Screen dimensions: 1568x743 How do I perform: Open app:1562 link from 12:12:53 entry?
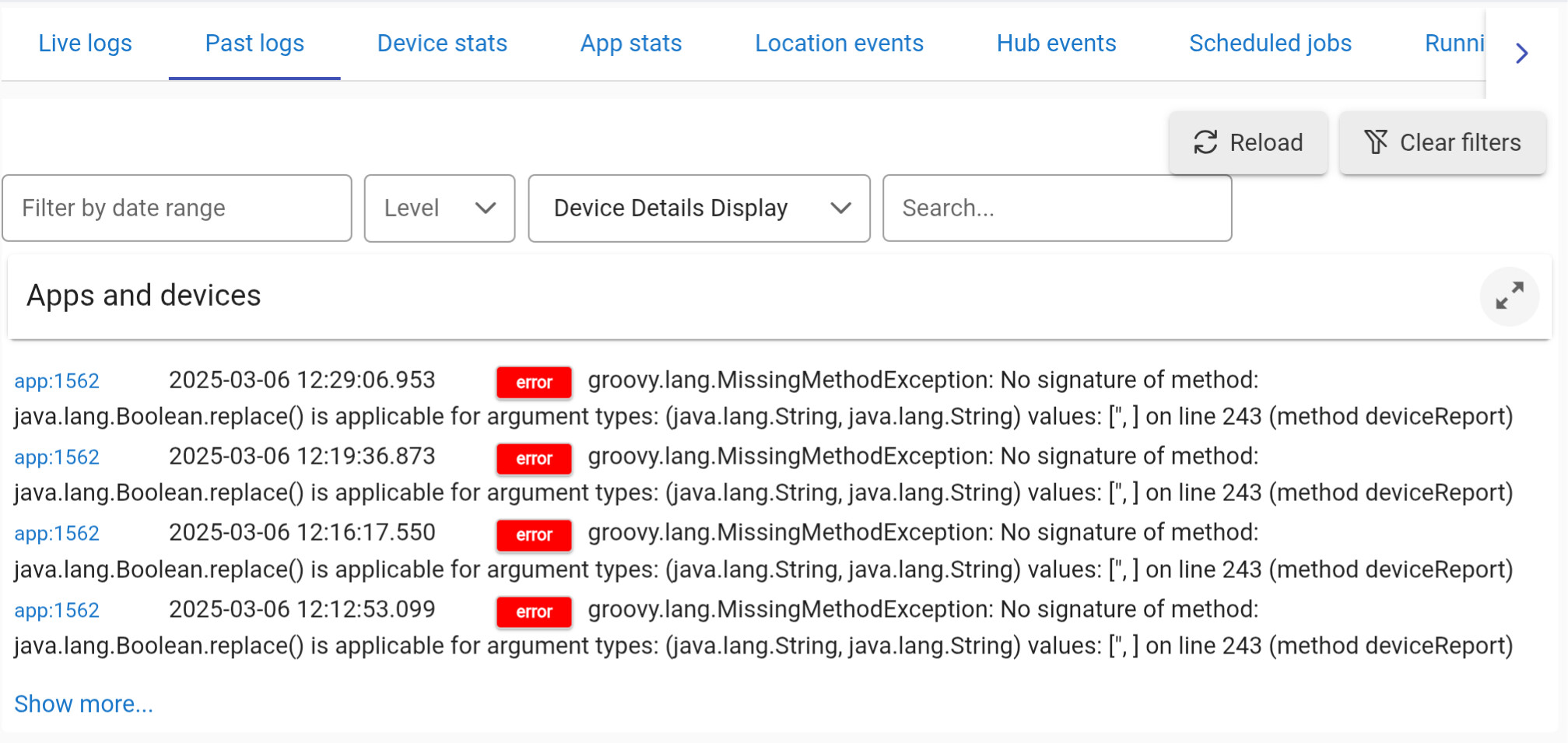pos(57,611)
